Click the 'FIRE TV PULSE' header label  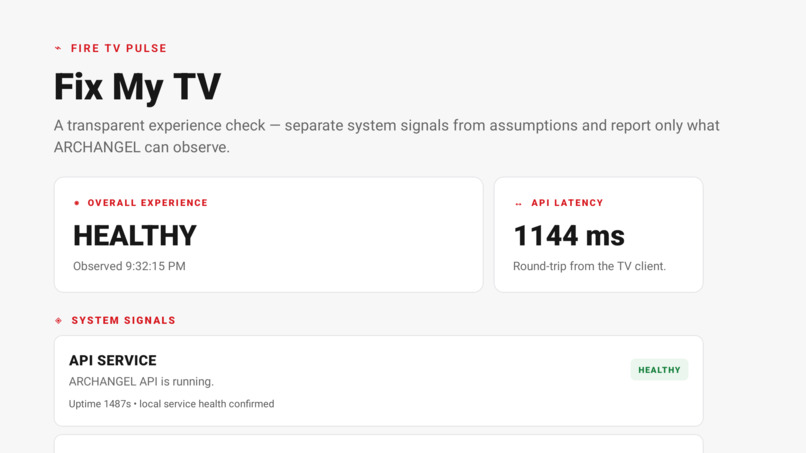pos(119,48)
